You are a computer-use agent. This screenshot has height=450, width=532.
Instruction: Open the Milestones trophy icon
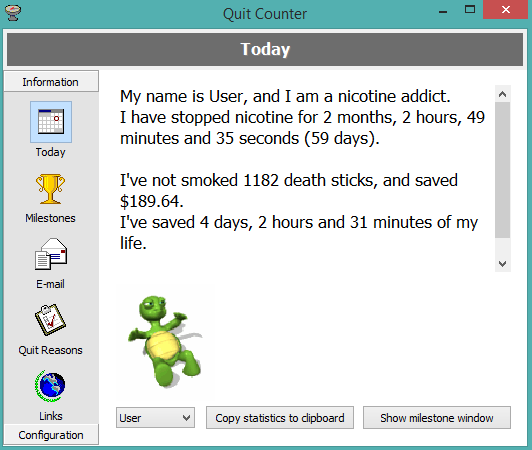point(50,189)
